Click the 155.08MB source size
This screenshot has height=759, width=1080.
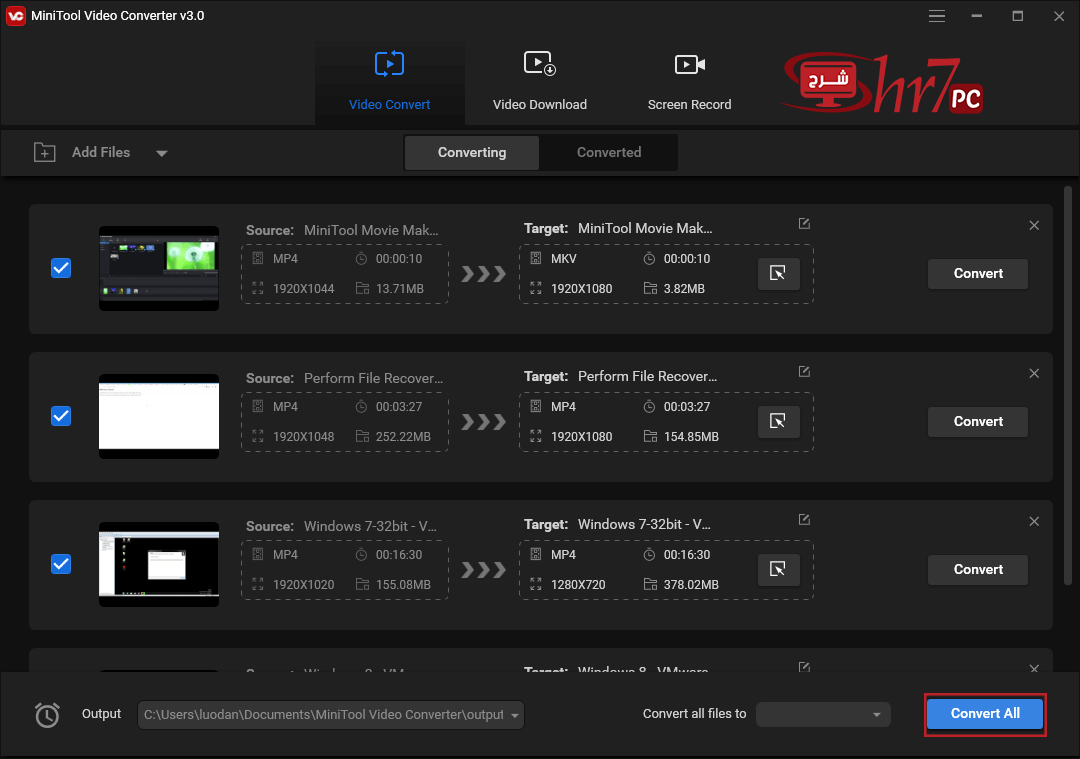click(x=403, y=585)
